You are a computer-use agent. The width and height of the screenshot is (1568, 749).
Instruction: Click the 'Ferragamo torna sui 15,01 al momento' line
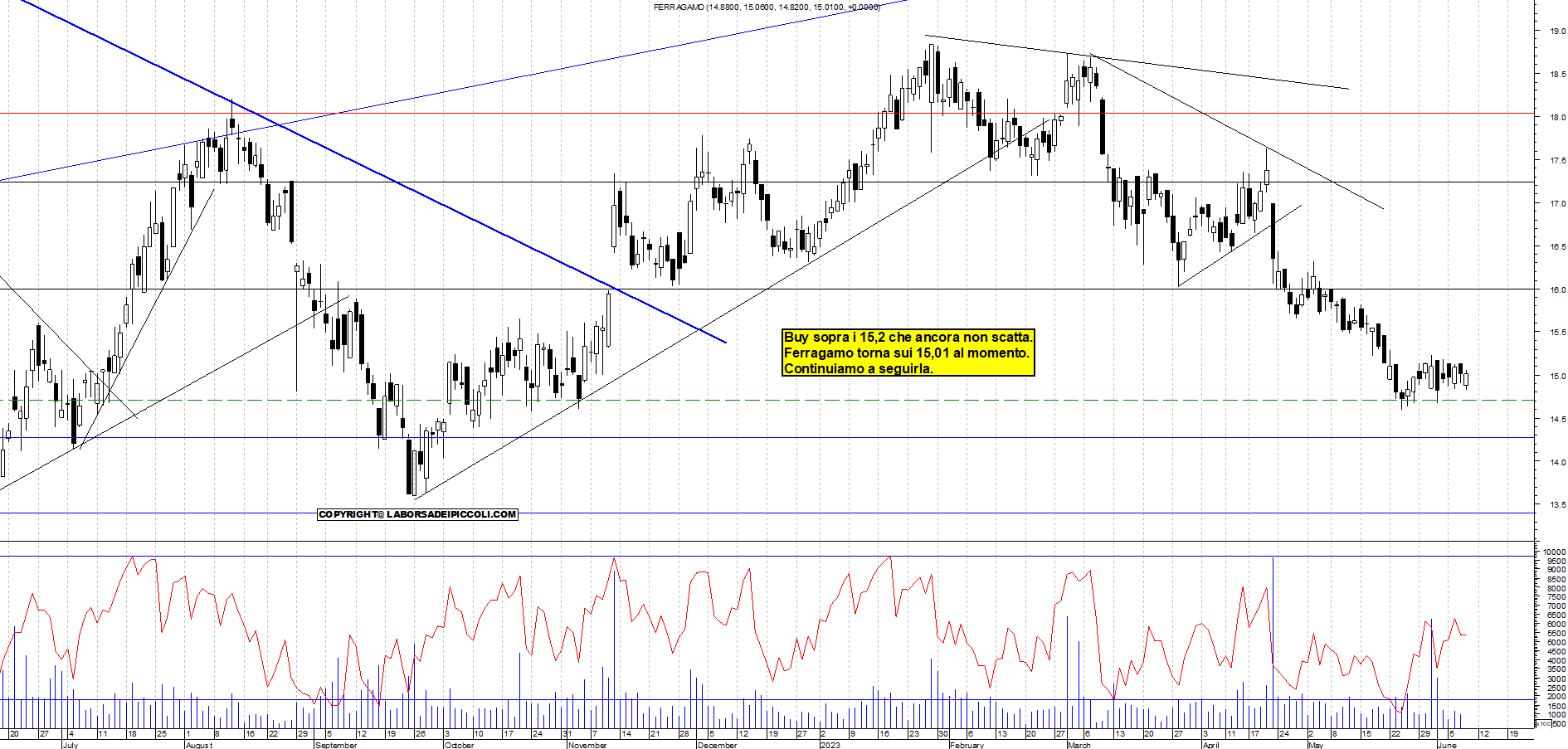pos(907,353)
